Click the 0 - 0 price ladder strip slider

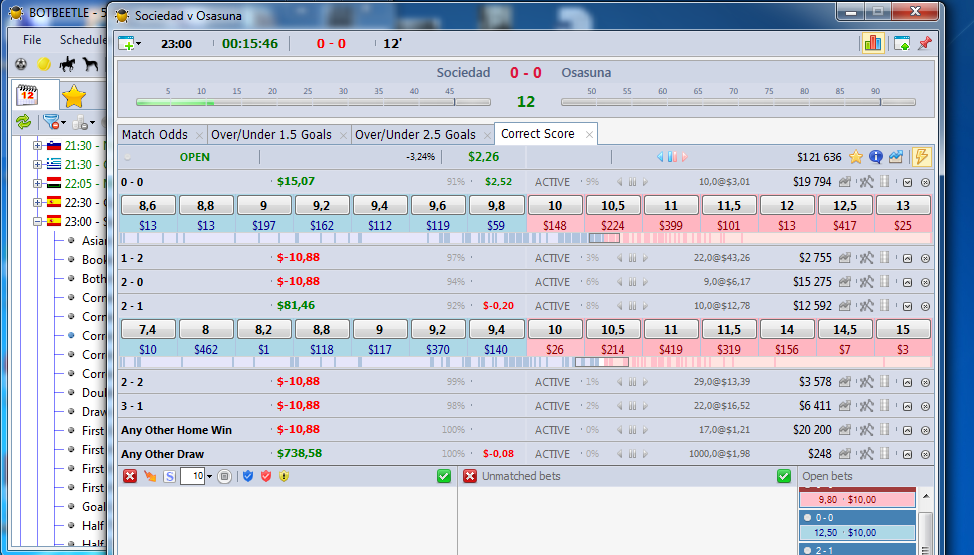604,238
